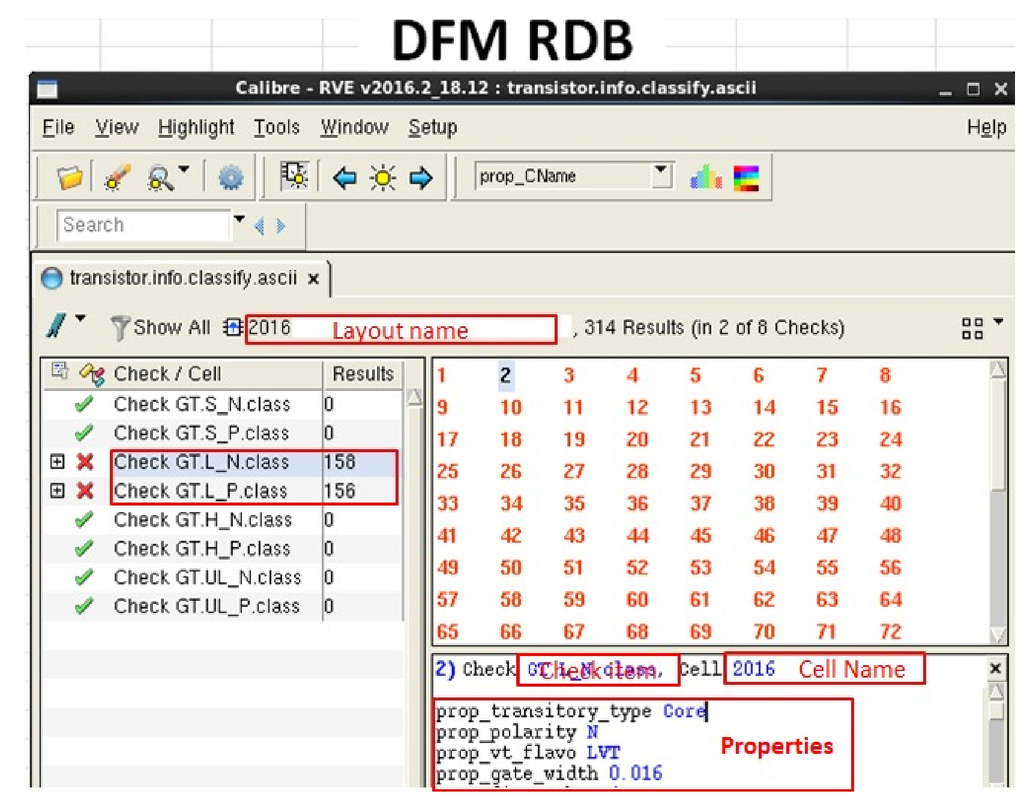Viewport: 1033px width, 803px height.
Task: Select result number 1
Action: coord(441,375)
